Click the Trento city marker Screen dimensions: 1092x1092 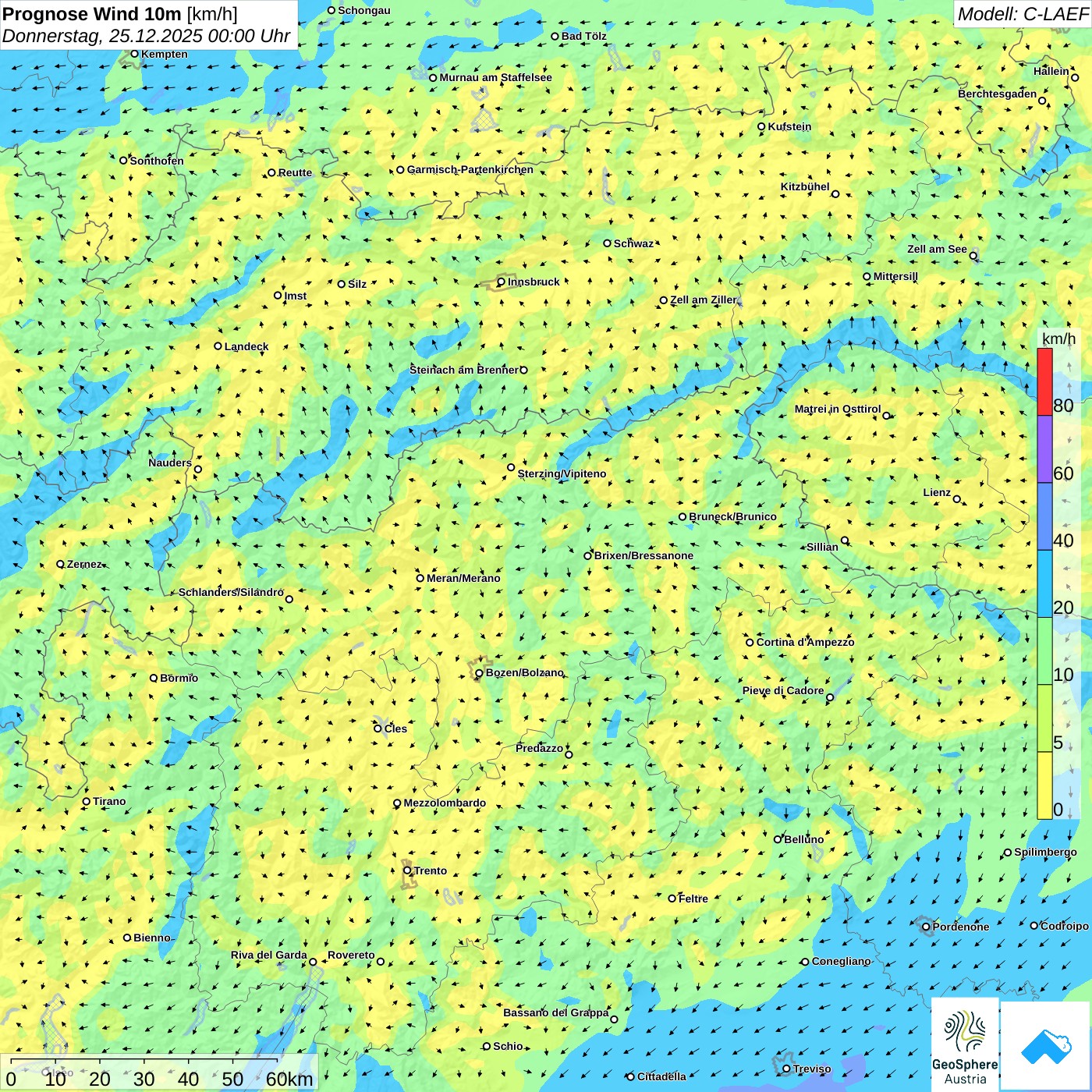click(407, 870)
